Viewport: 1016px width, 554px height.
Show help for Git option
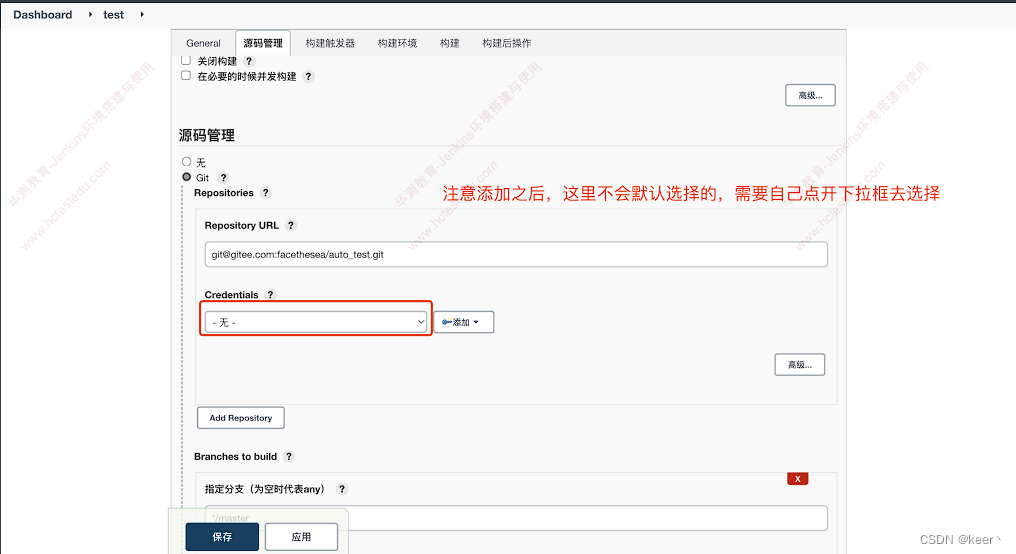(224, 178)
